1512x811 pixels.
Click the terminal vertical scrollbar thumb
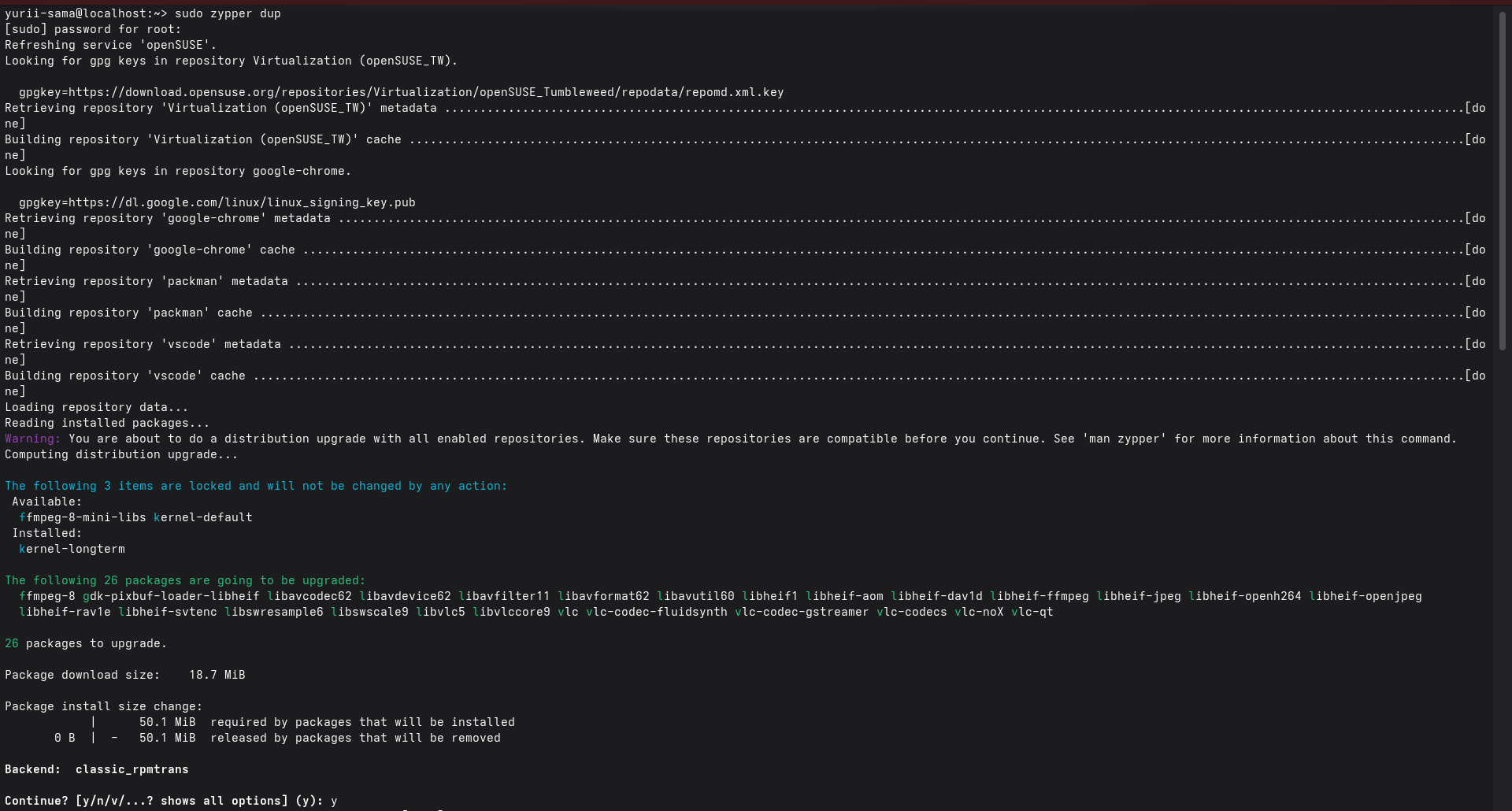1503,180
